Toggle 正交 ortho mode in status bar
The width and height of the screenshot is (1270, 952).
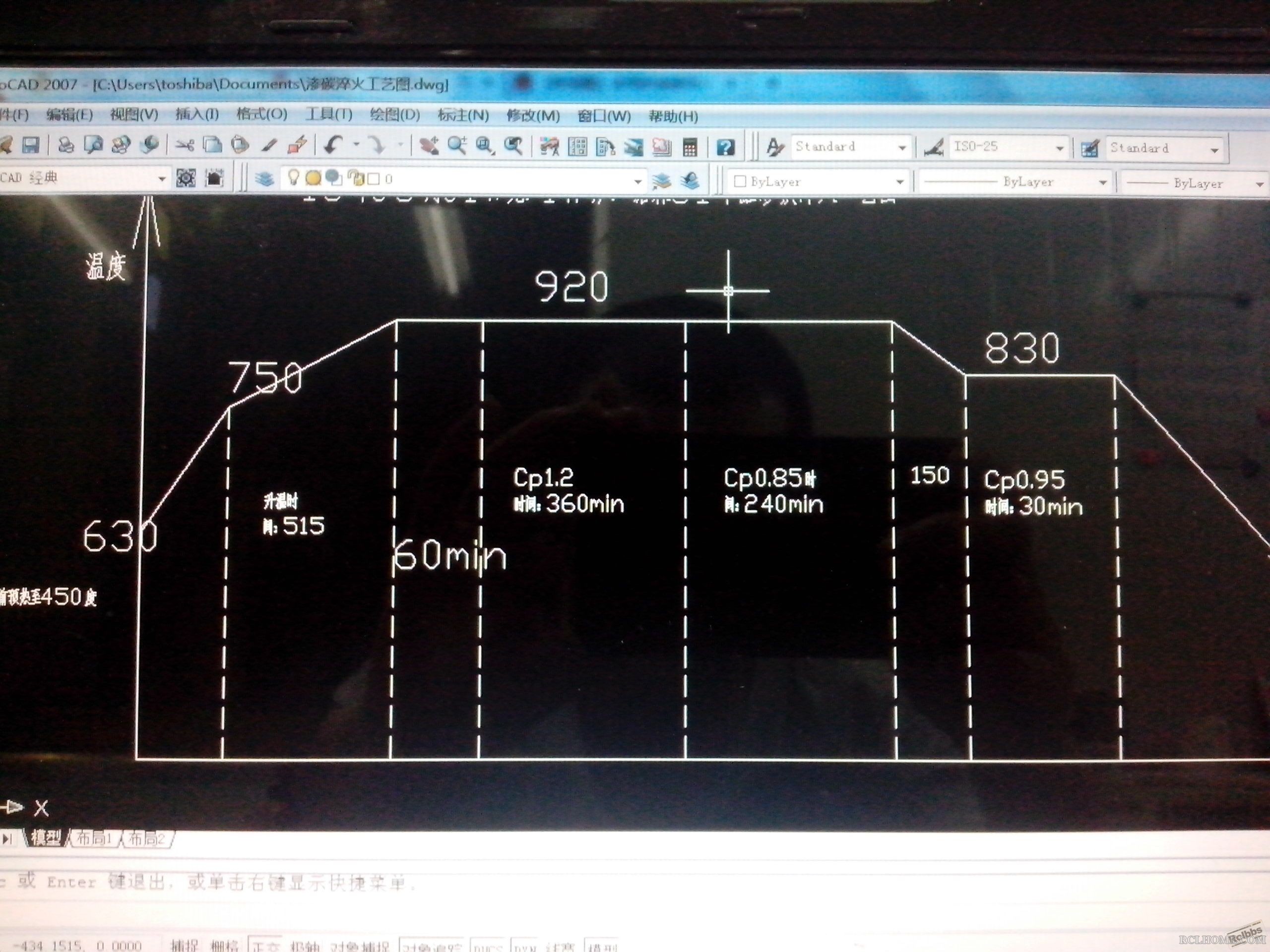point(265,945)
